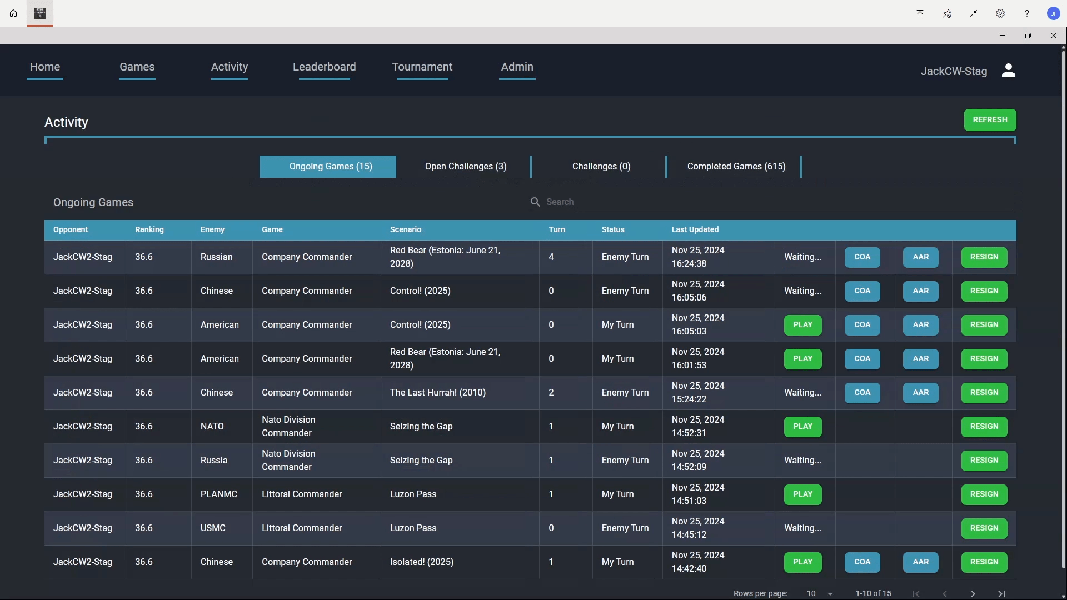Open settings gear in top toolbar
The height and width of the screenshot is (600, 1067).
pos(1000,14)
